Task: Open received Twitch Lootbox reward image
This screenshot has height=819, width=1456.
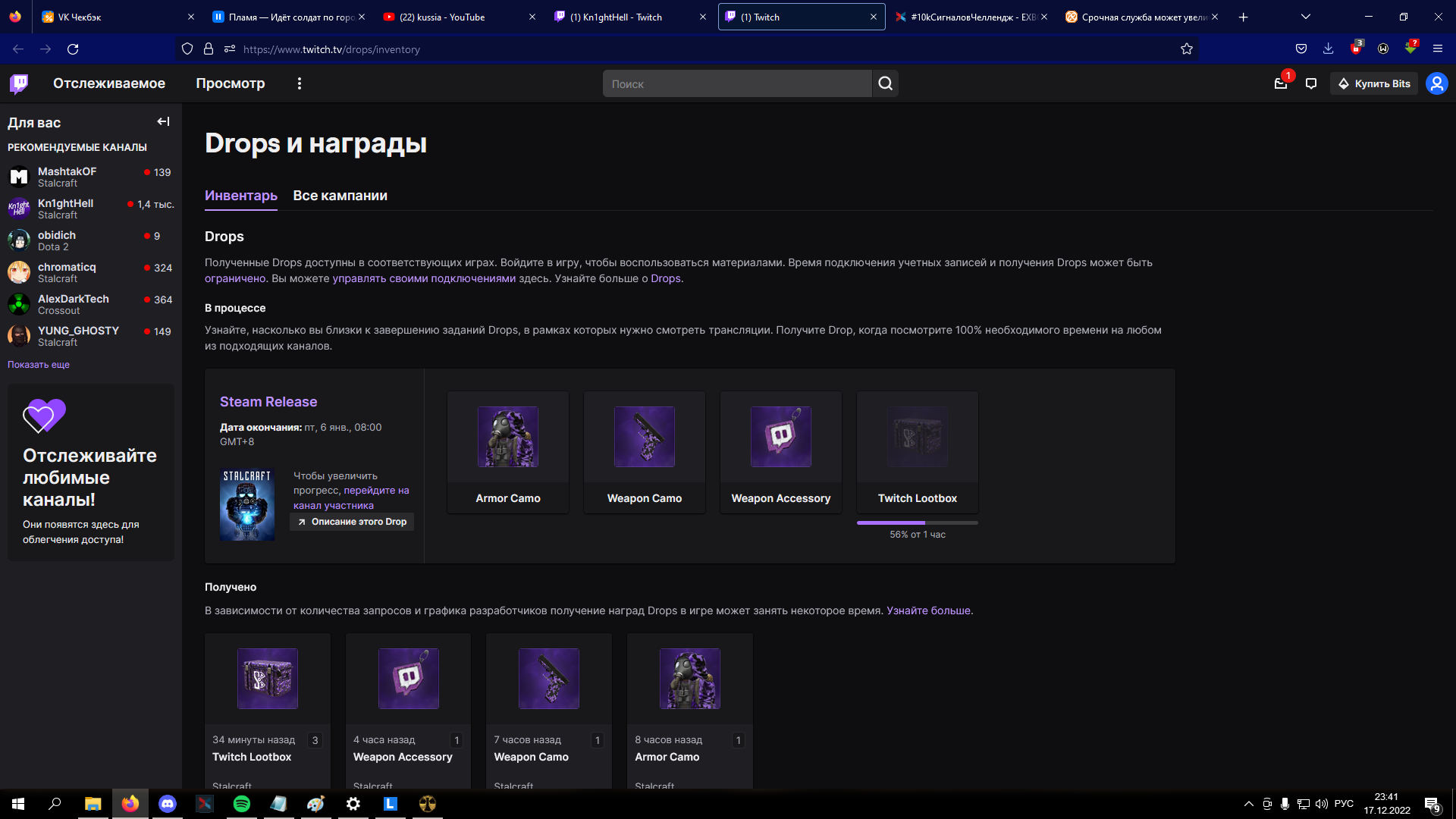Action: (268, 679)
